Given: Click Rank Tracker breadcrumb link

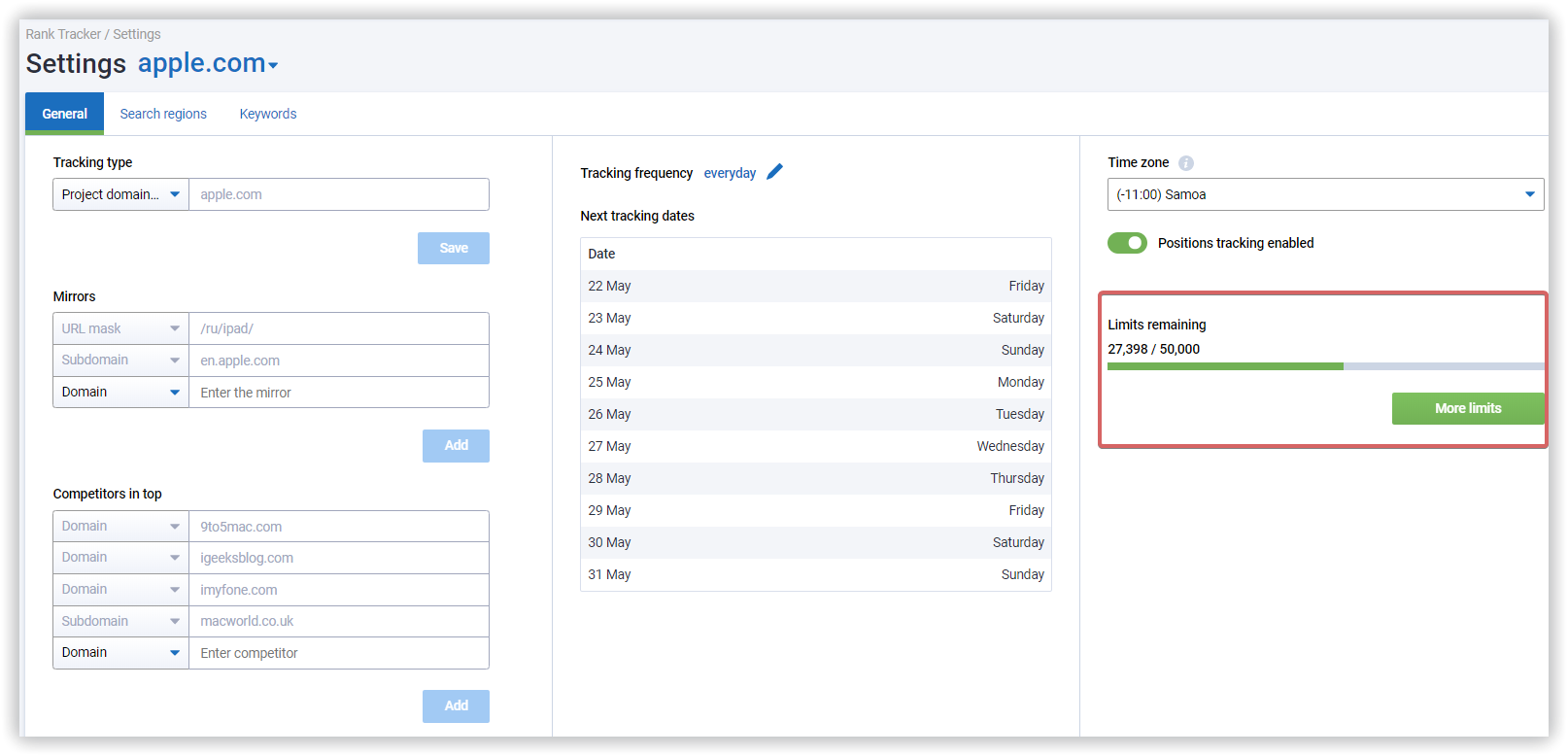Looking at the screenshot, I should click(63, 34).
